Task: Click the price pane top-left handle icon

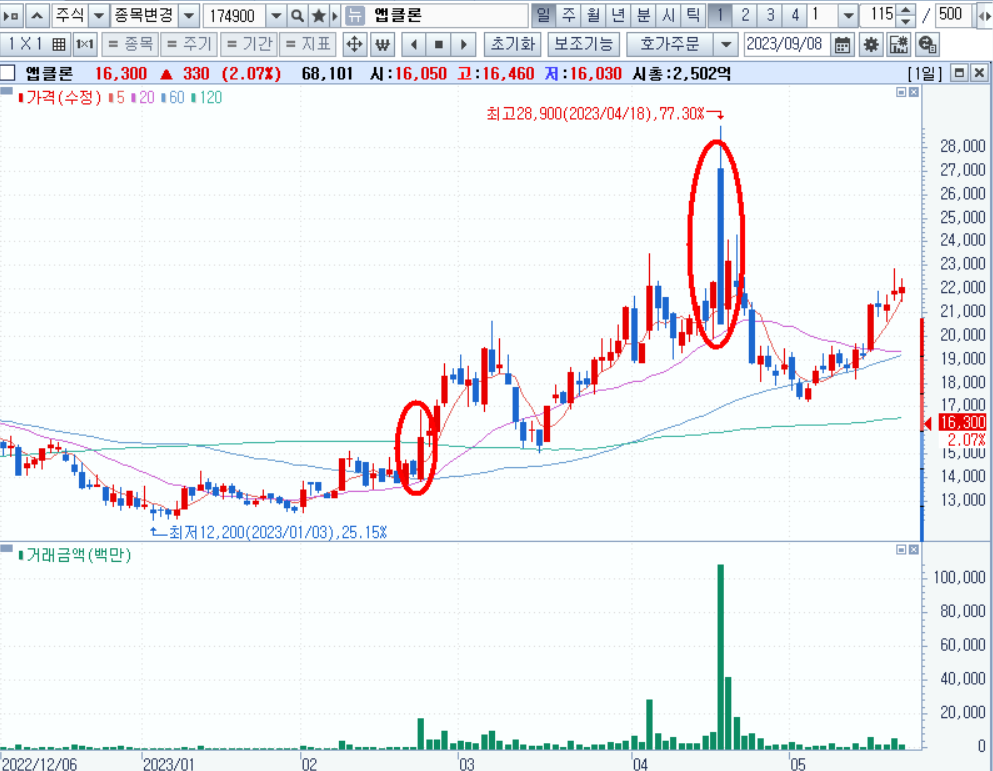Action: pos(6,91)
